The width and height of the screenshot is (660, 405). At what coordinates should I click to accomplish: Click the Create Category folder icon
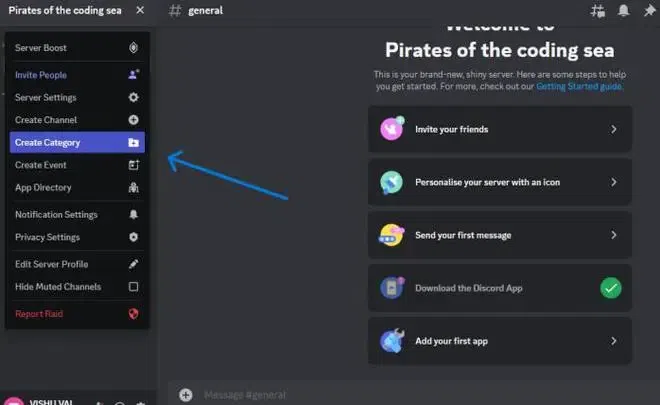click(x=133, y=142)
